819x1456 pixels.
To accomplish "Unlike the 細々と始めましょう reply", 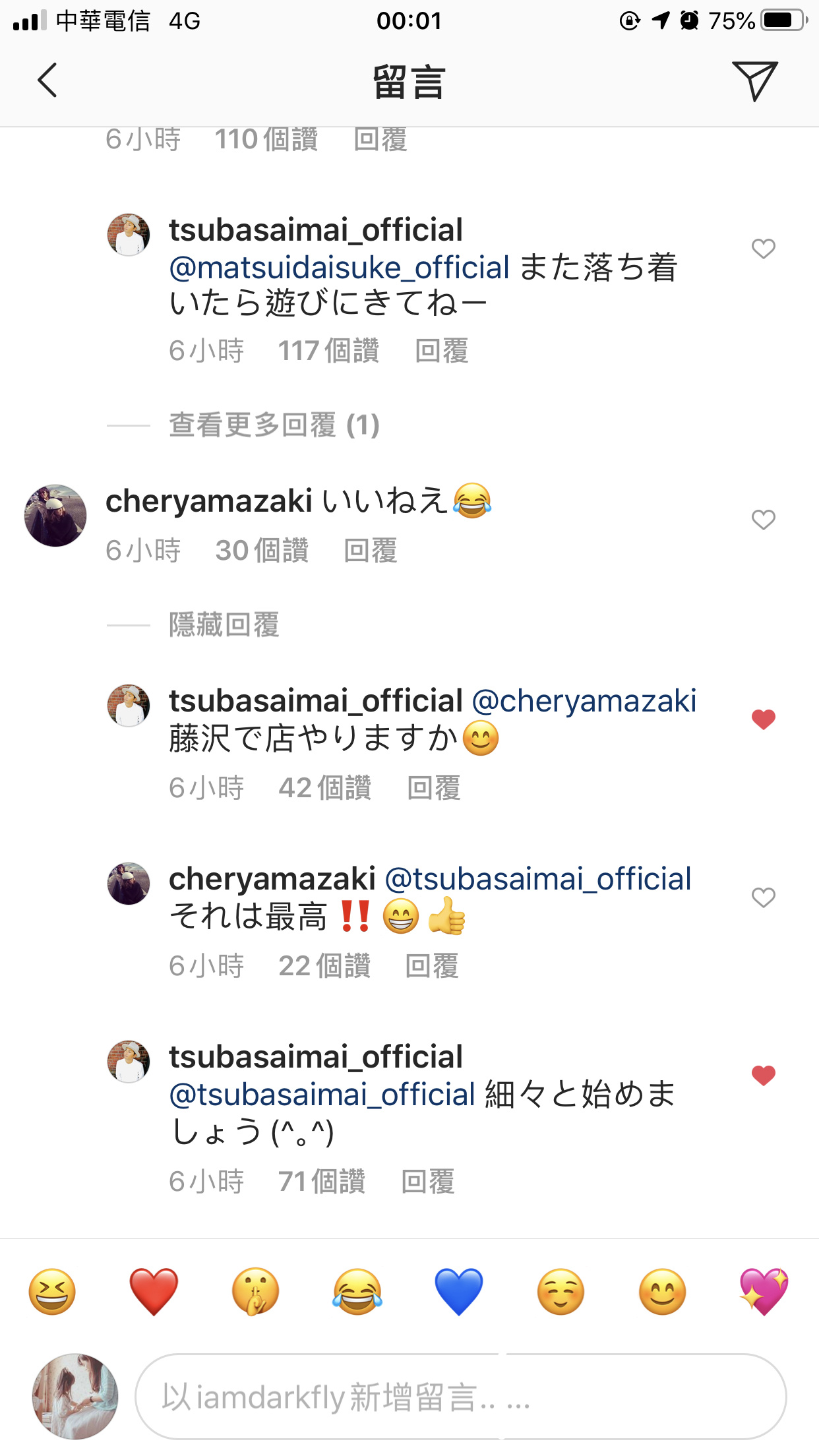I will 763,1075.
